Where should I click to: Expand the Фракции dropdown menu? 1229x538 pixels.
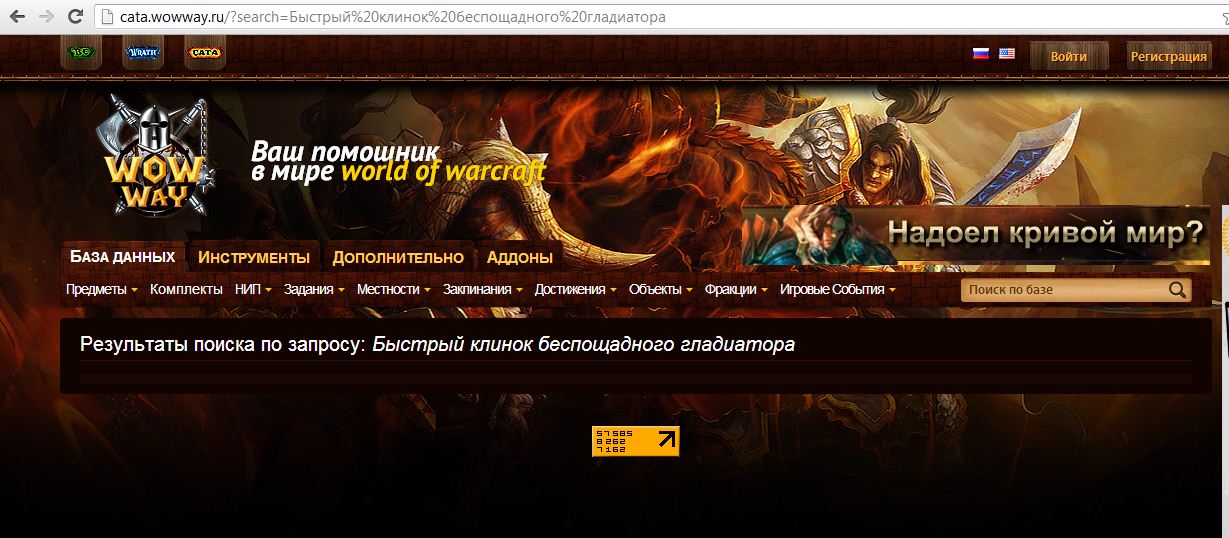tap(736, 289)
